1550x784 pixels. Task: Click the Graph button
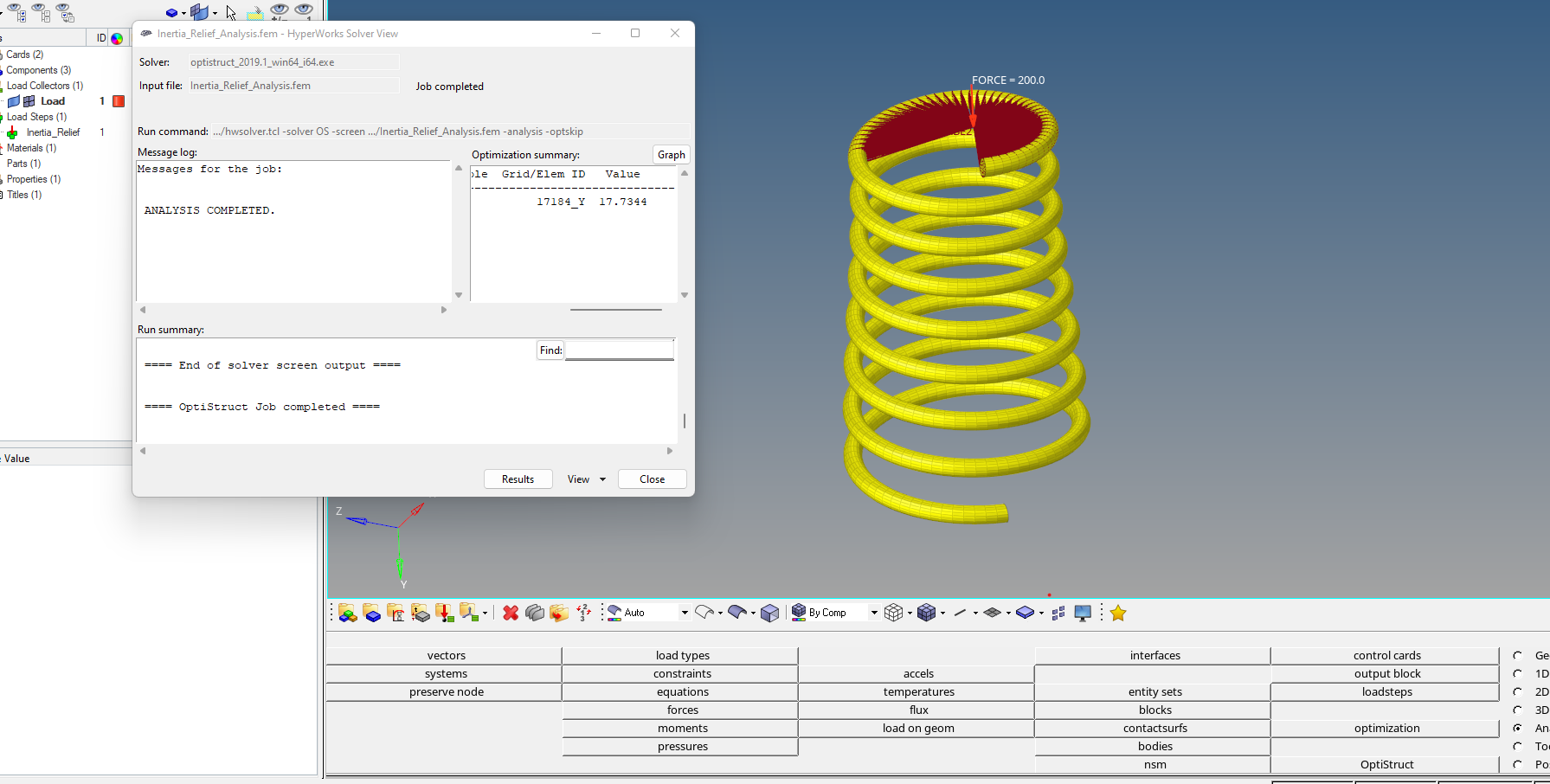[x=671, y=155]
